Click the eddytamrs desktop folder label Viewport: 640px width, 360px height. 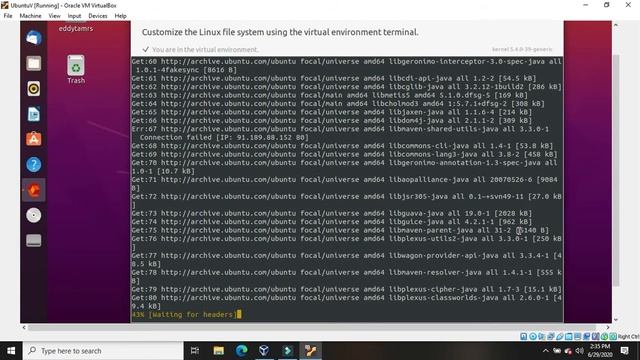76,29
